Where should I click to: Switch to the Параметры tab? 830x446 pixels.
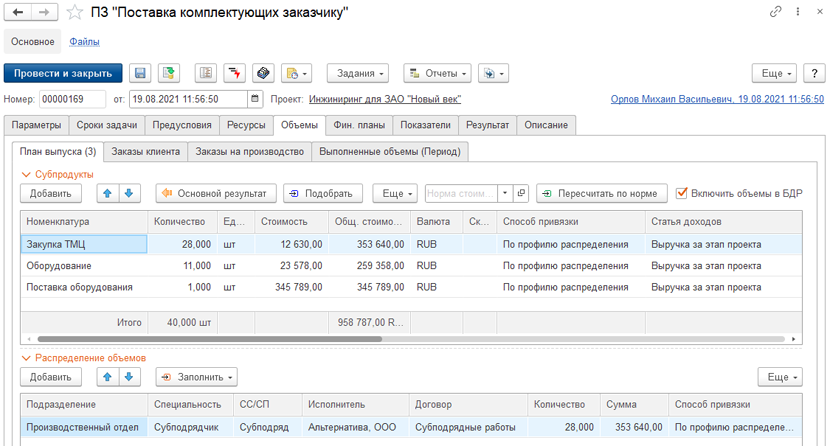pyautogui.click(x=36, y=125)
